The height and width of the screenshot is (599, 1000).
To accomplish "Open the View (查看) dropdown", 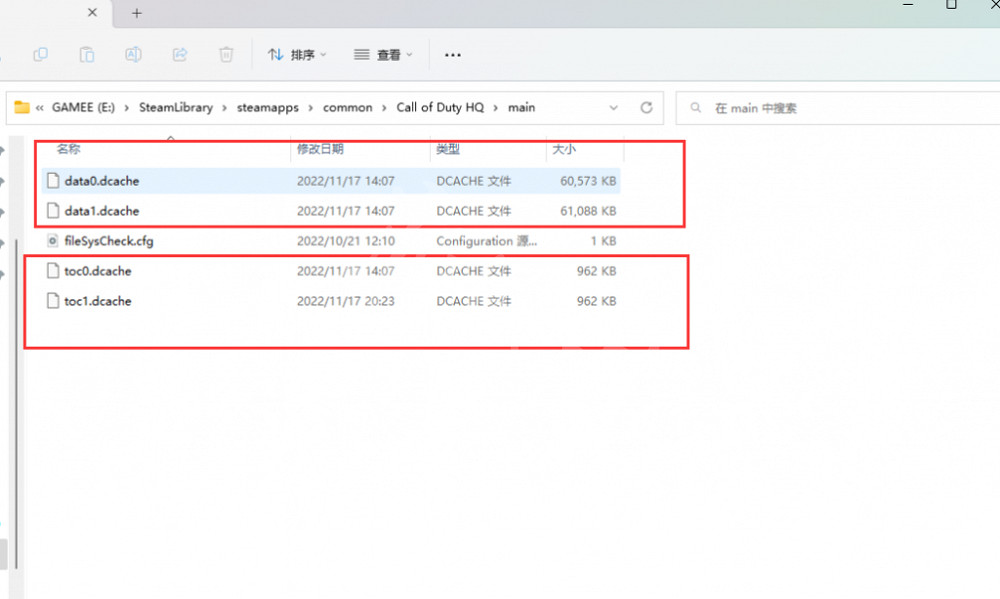I will [x=383, y=55].
